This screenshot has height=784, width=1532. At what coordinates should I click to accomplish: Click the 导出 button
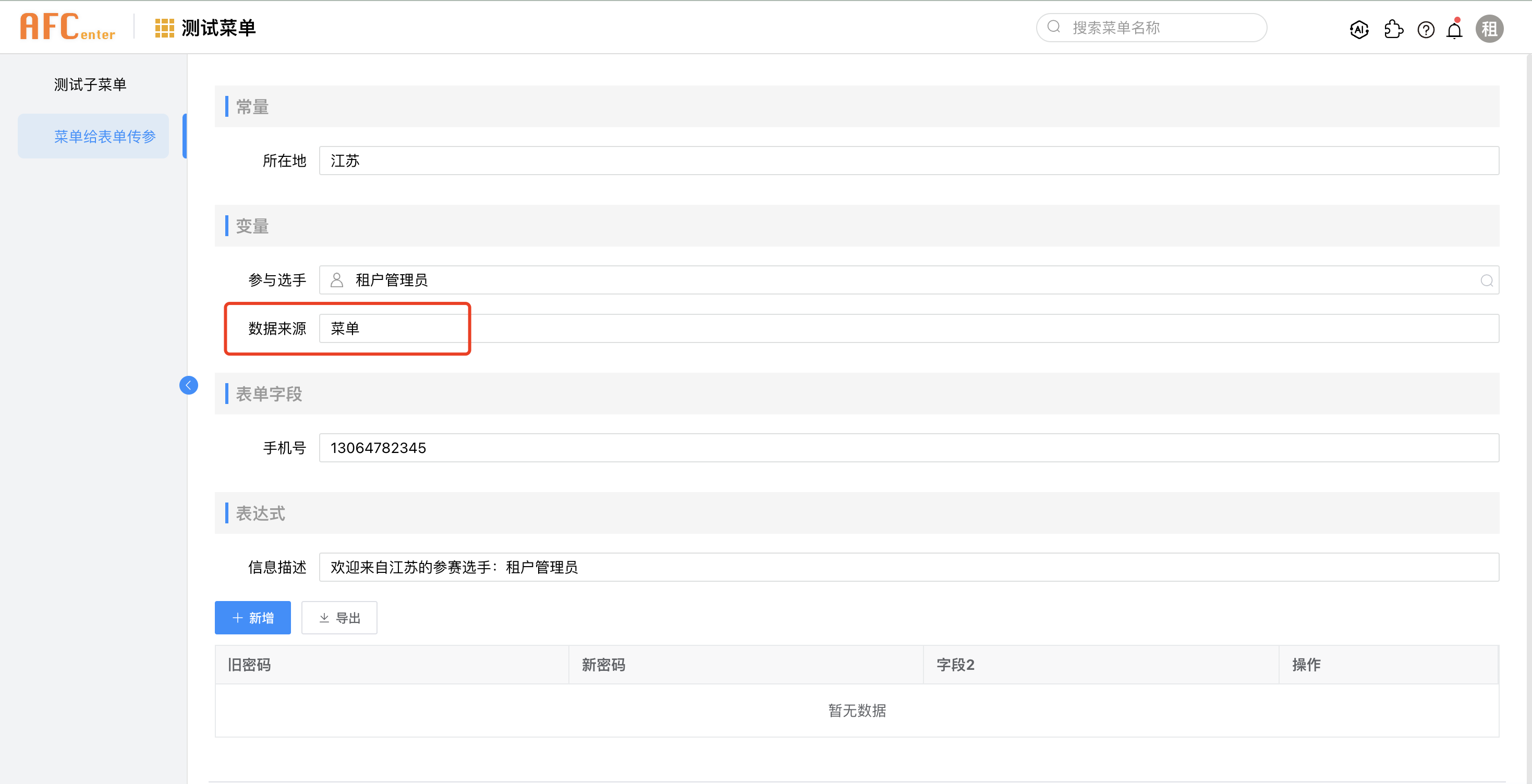pyautogui.click(x=339, y=618)
